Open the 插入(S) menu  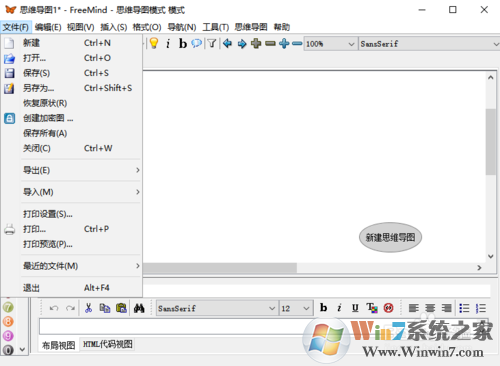point(114,27)
